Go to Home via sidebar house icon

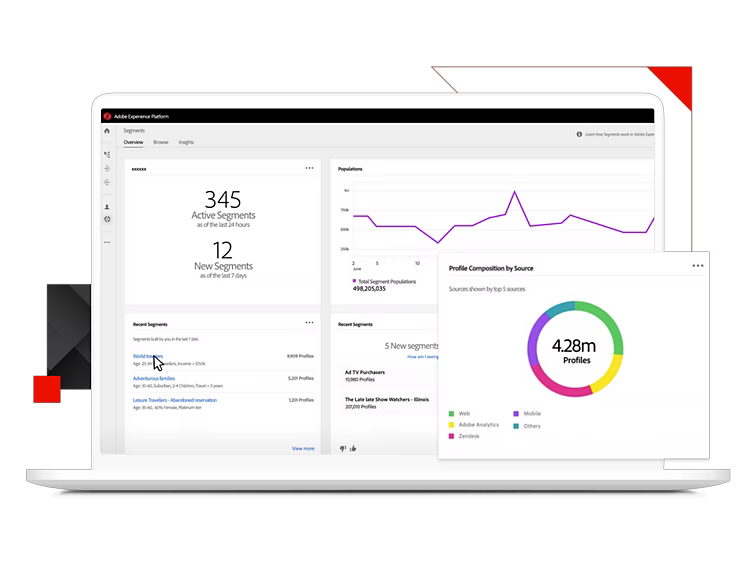pos(107,131)
